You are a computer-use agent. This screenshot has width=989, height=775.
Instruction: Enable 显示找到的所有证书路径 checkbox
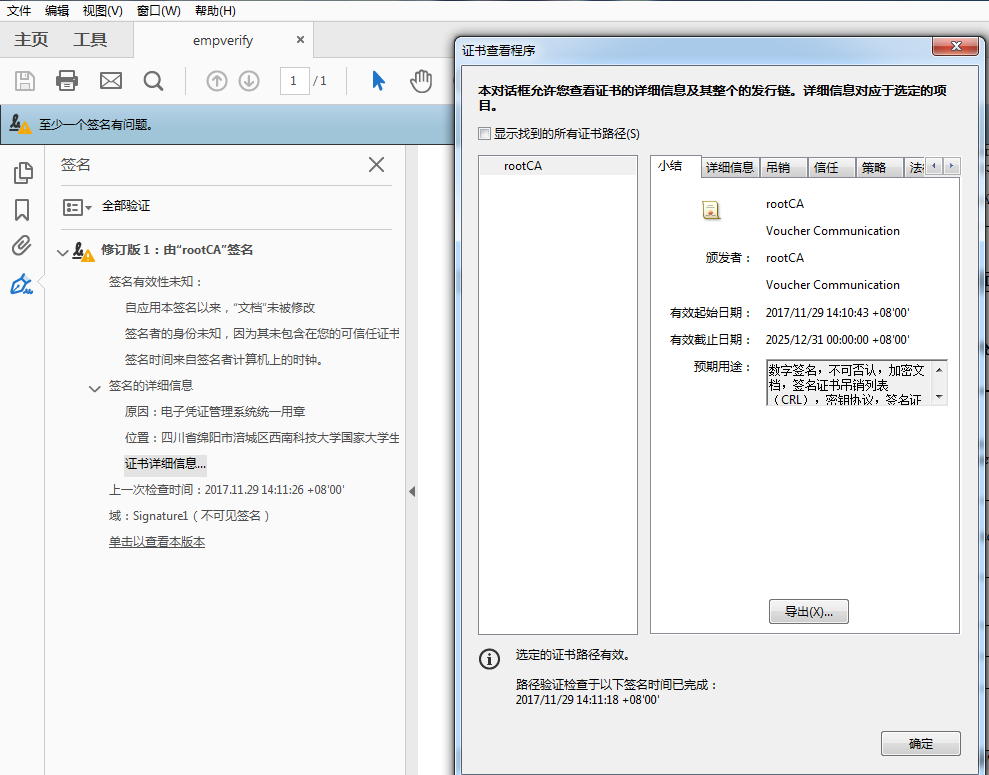click(485, 134)
